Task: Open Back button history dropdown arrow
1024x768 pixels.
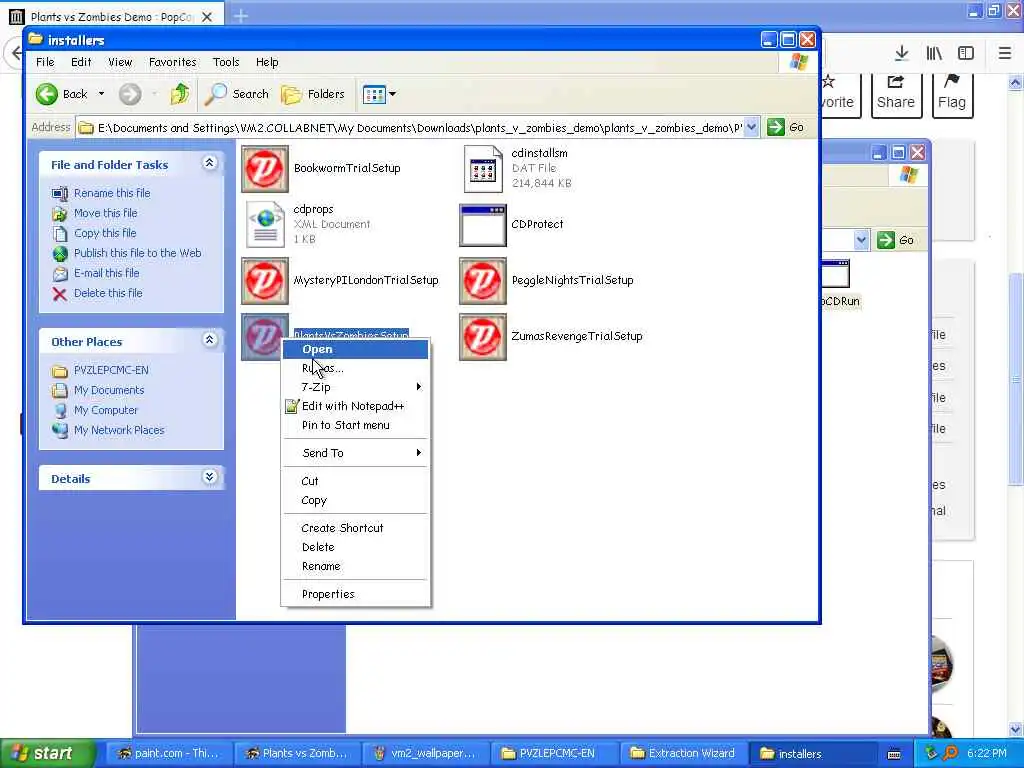Action: (101, 94)
